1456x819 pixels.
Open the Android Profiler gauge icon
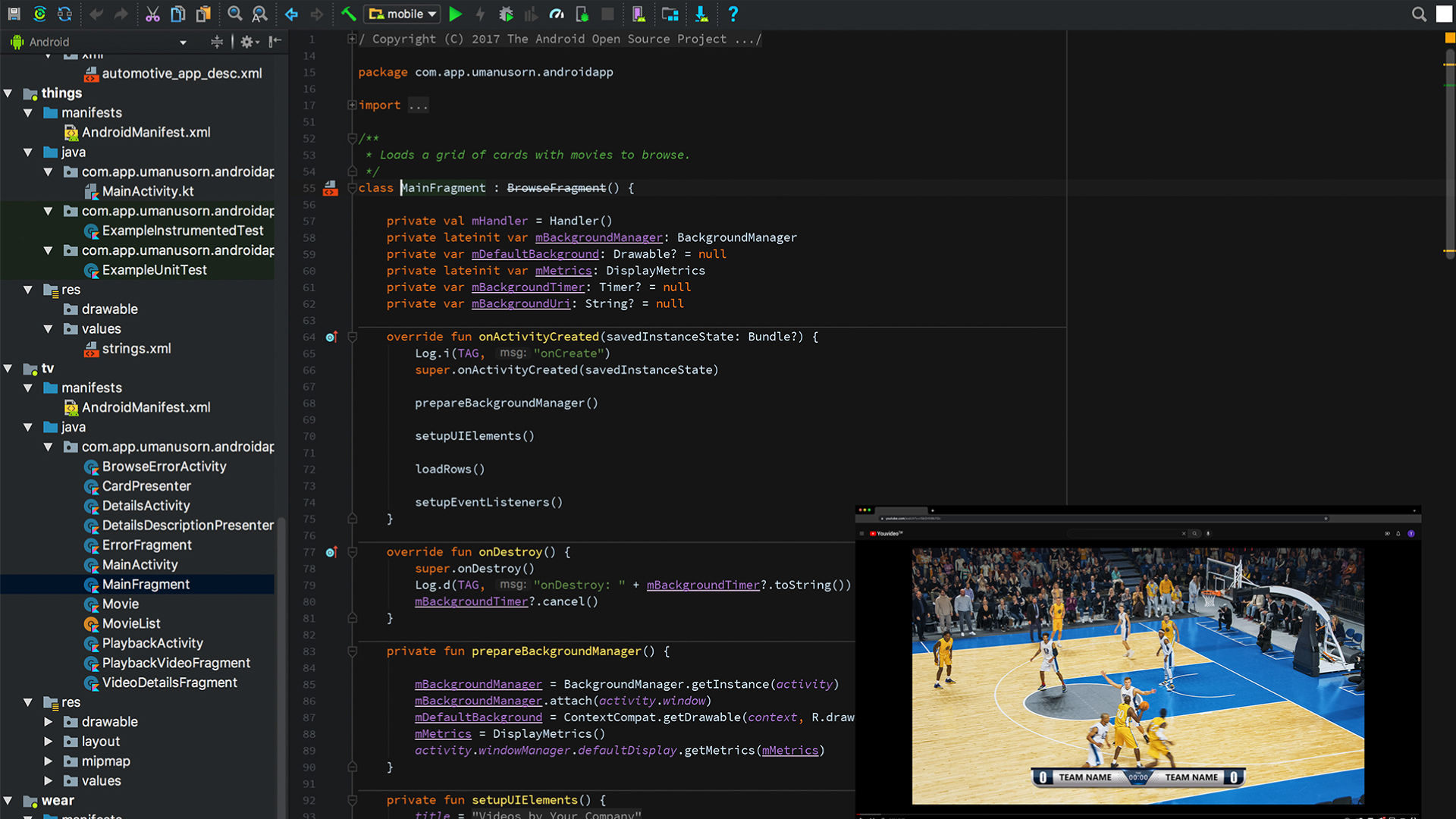pos(557,14)
